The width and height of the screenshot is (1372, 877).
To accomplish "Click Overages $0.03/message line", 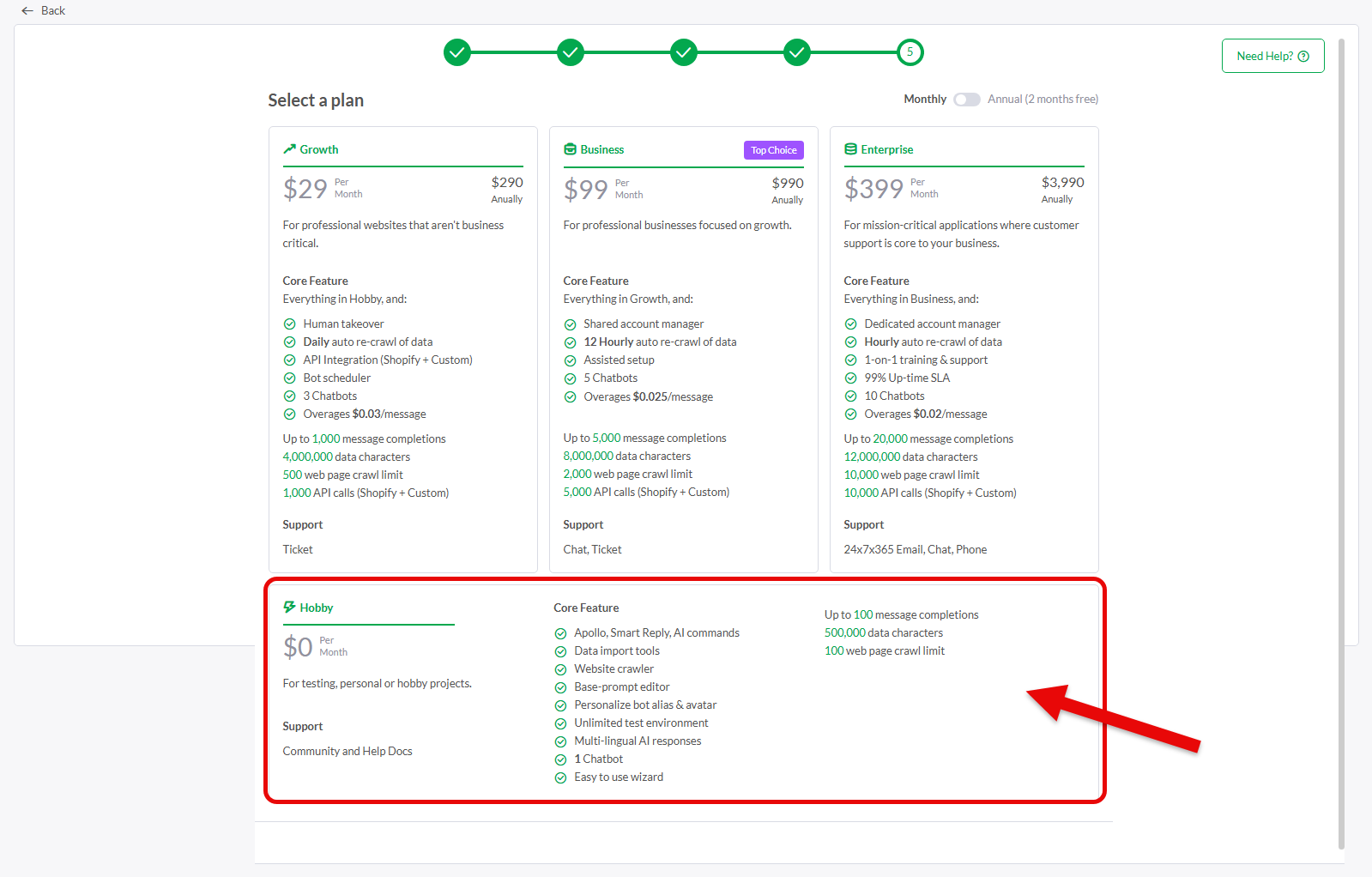I will pyautogui.click(x=365, y=414).
